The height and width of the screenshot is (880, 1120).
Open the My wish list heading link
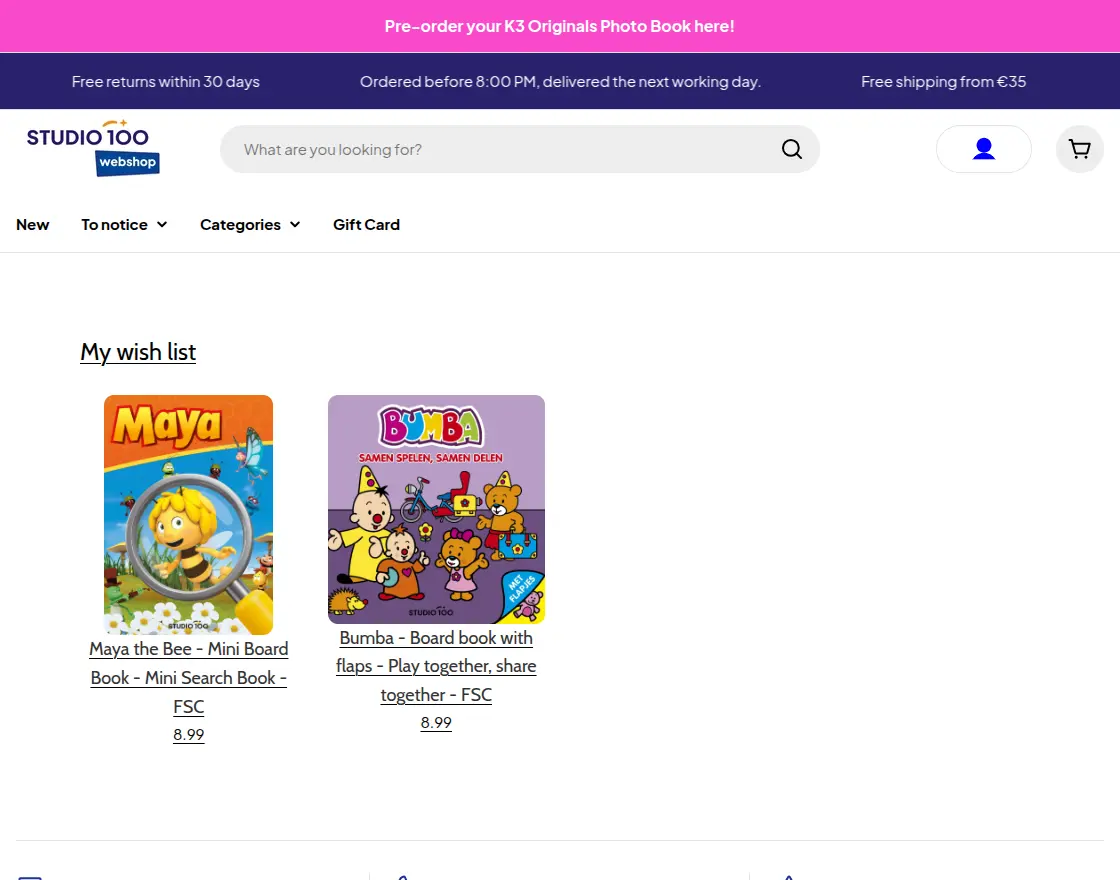coord(138,352)
